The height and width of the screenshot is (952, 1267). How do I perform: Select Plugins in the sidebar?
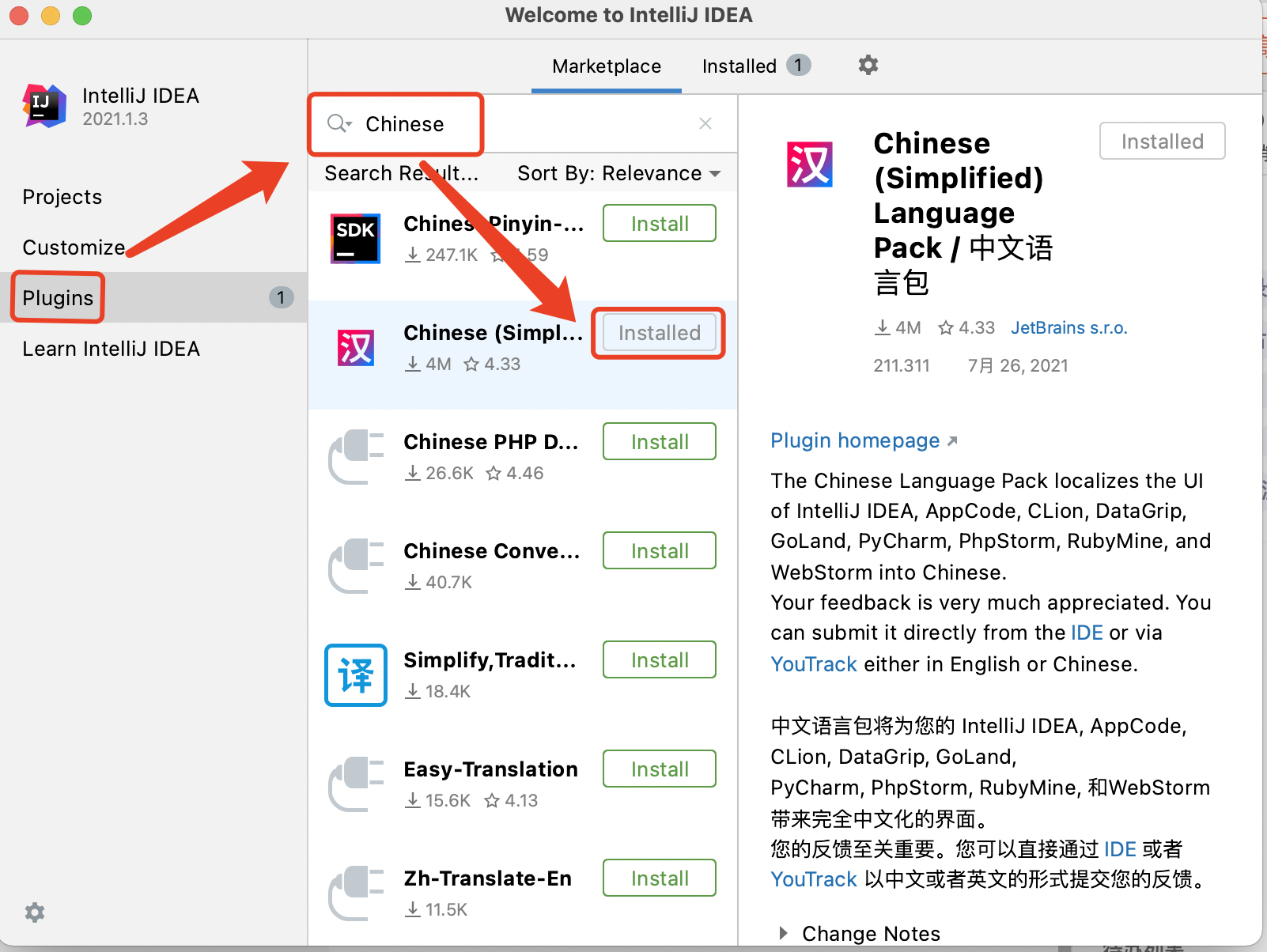click(x=153, y=297)
